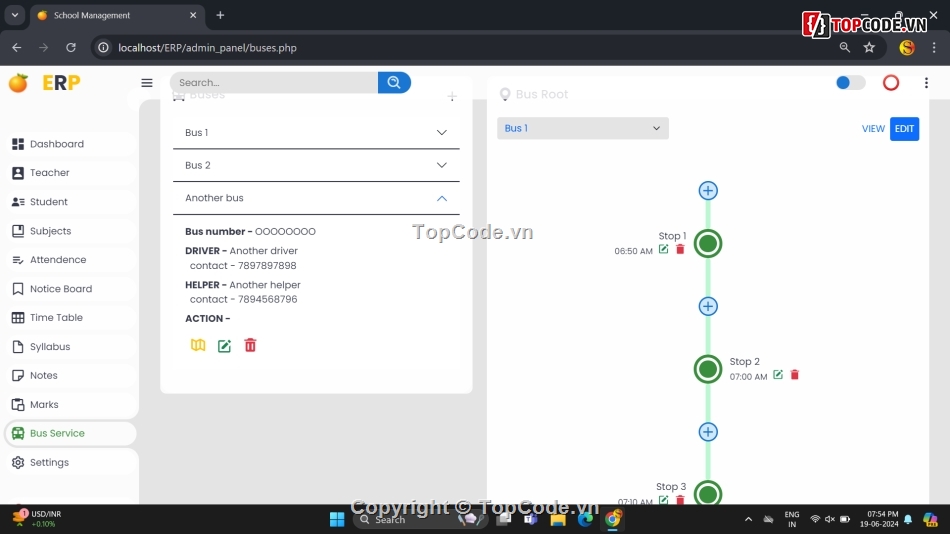Open the hamburger sidebar menu
950x534 pixels.
tap(147, 83)
